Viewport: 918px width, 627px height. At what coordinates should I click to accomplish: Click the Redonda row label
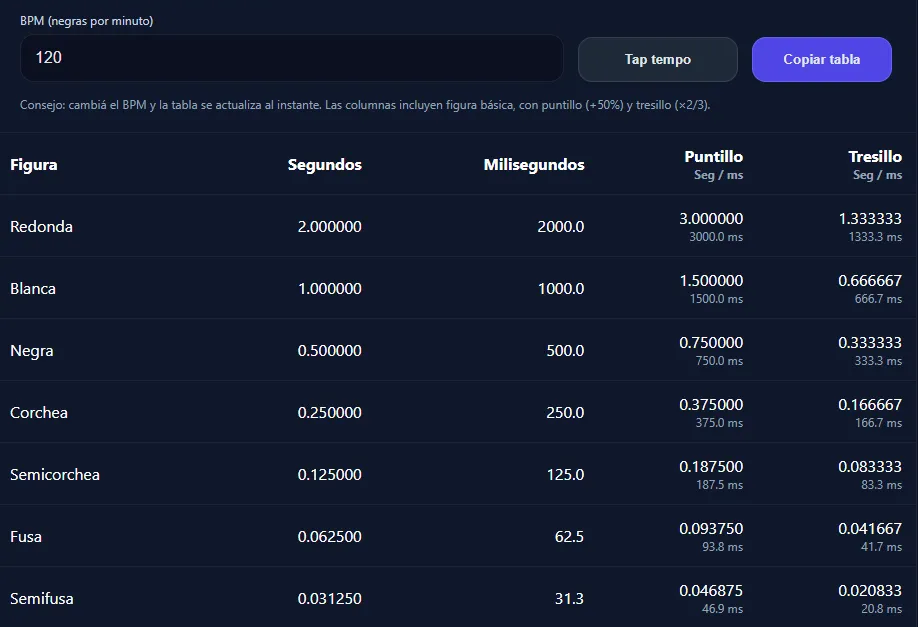[41, 227]
